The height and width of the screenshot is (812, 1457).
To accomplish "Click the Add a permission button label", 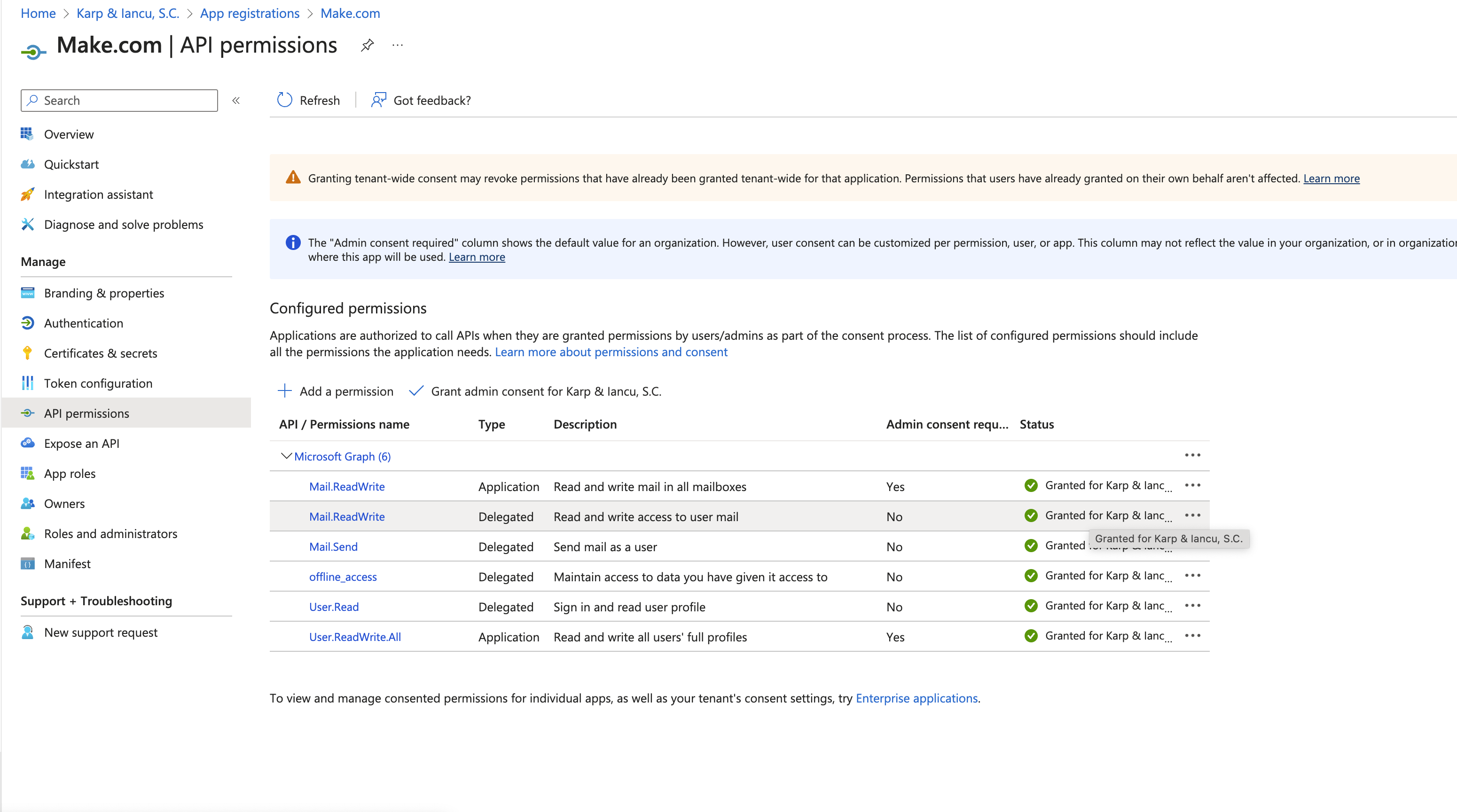I will 346,391.
